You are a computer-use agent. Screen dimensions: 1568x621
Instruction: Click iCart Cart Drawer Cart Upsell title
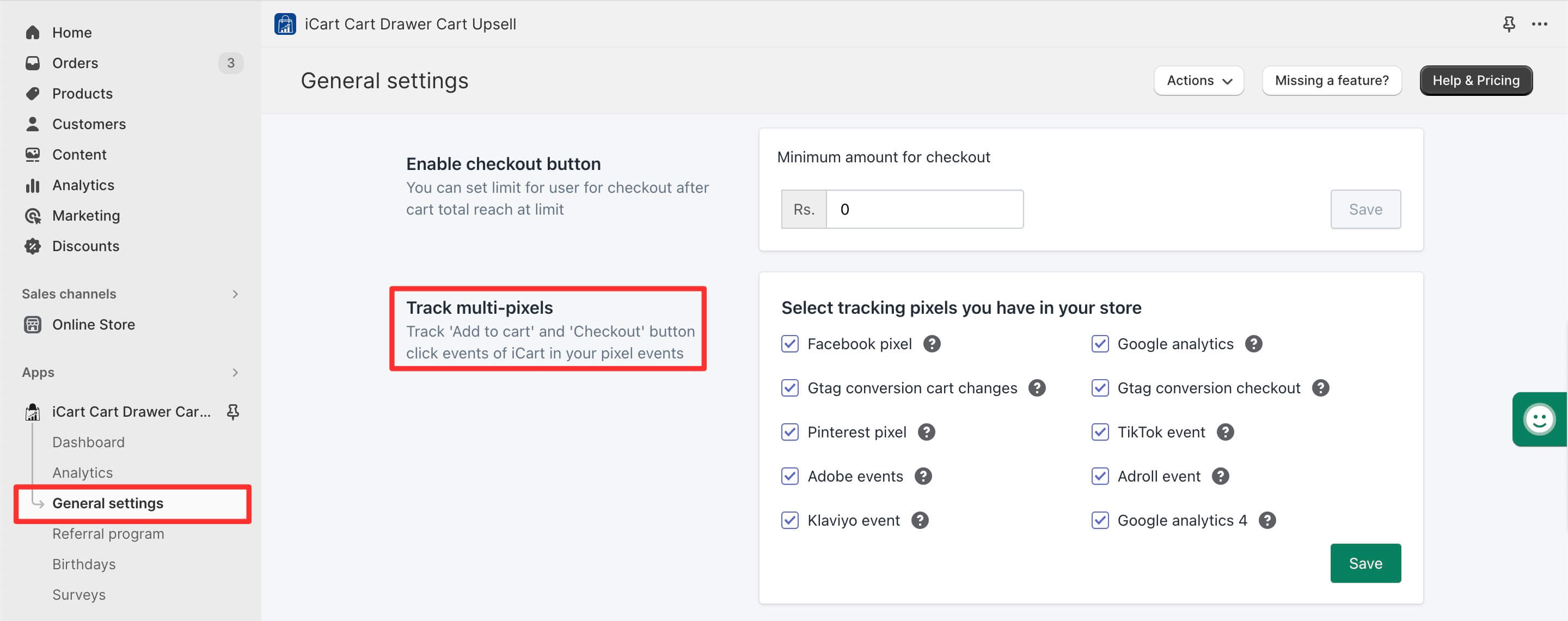411,24
